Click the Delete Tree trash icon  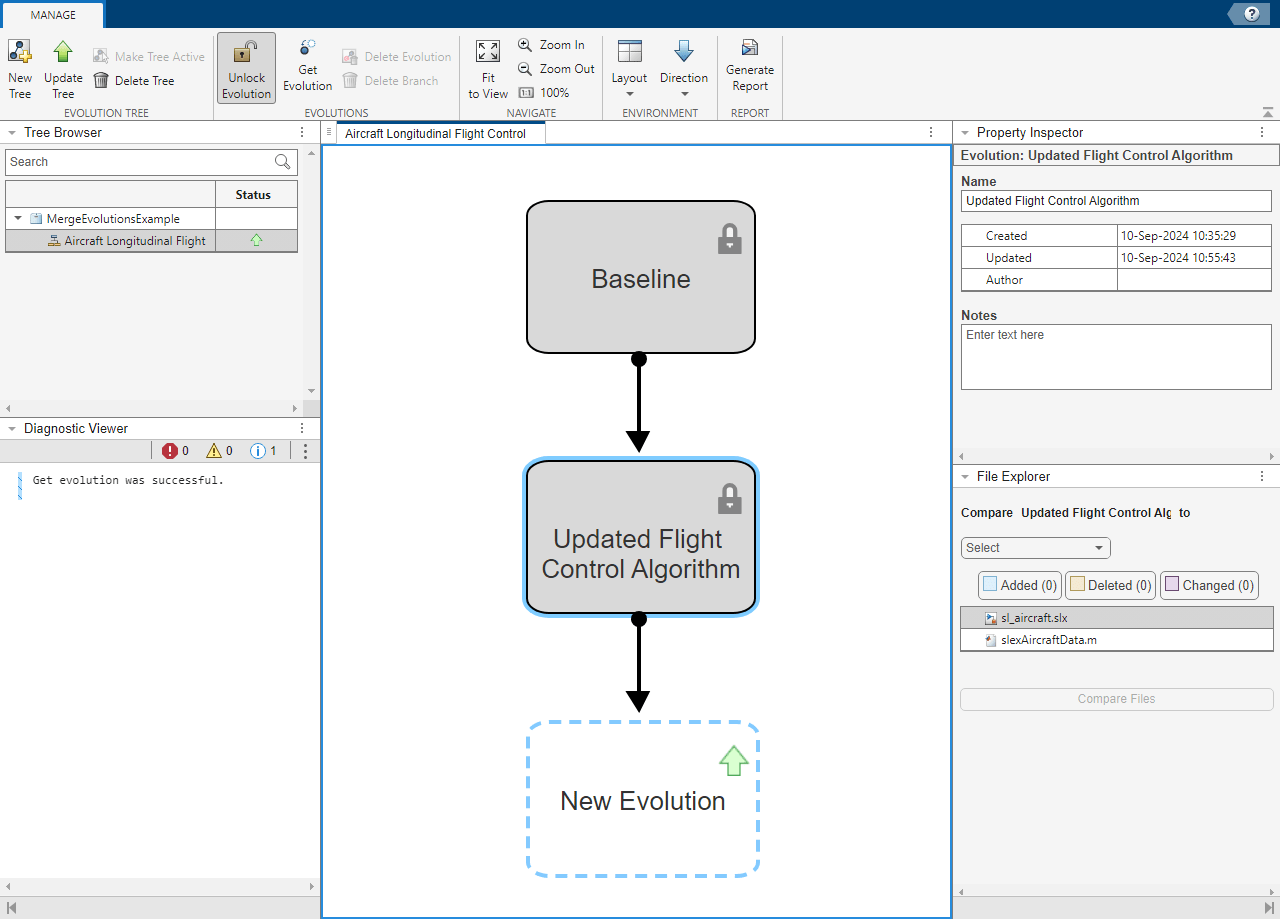point(101,81)
